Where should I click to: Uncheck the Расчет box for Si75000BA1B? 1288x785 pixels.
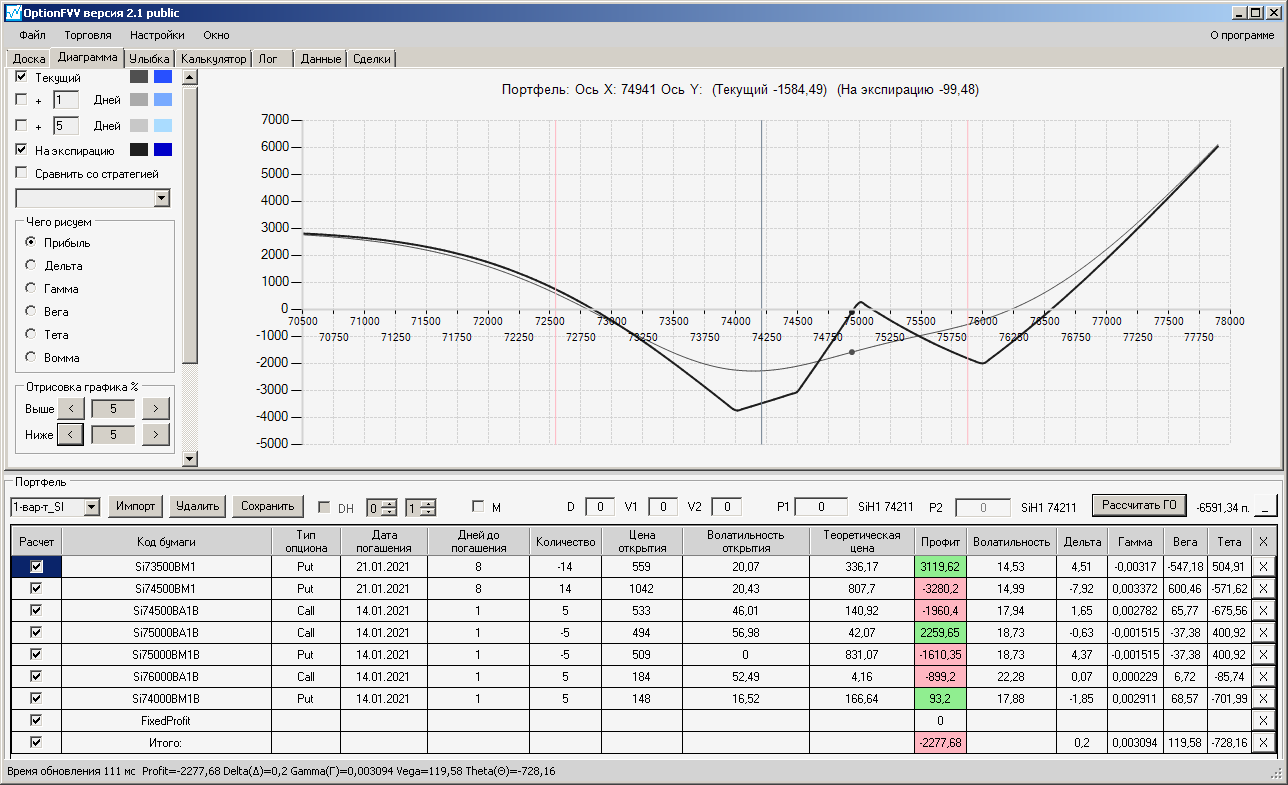click(x=37, y=632)
